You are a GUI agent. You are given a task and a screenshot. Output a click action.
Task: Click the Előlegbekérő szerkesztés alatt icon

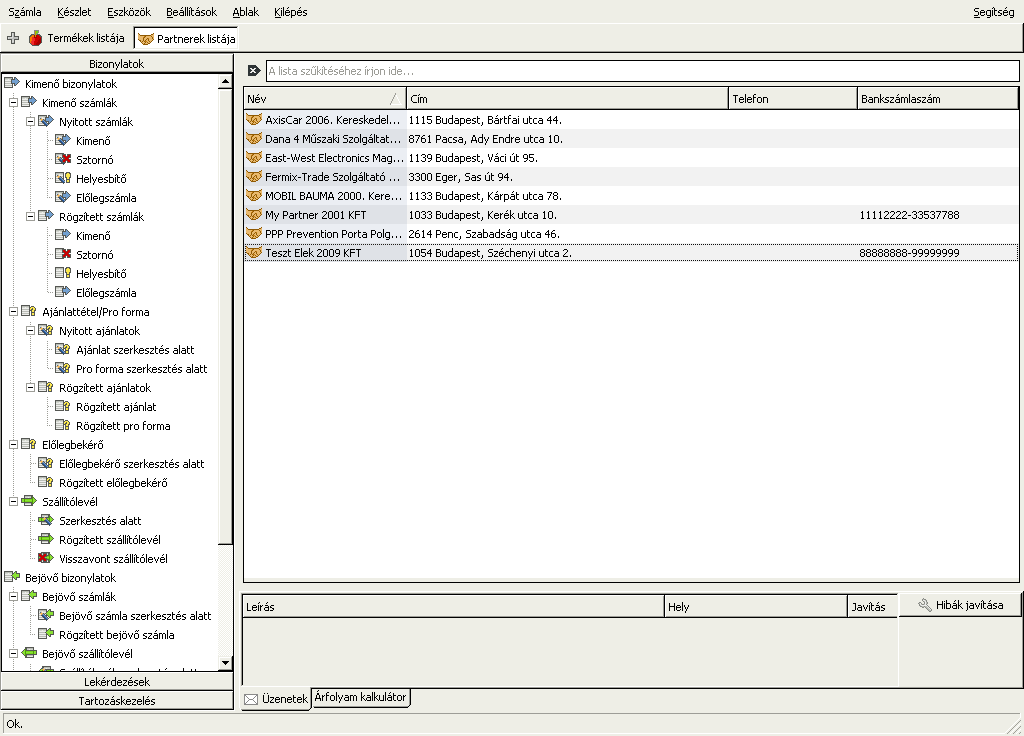coord(46,463)
